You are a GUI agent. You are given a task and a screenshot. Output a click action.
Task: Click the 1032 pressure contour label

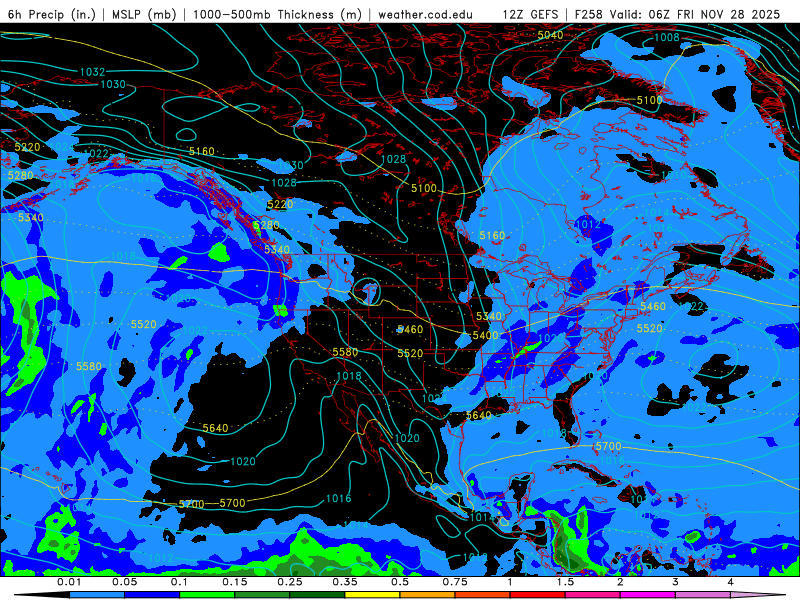click(92, 72)
